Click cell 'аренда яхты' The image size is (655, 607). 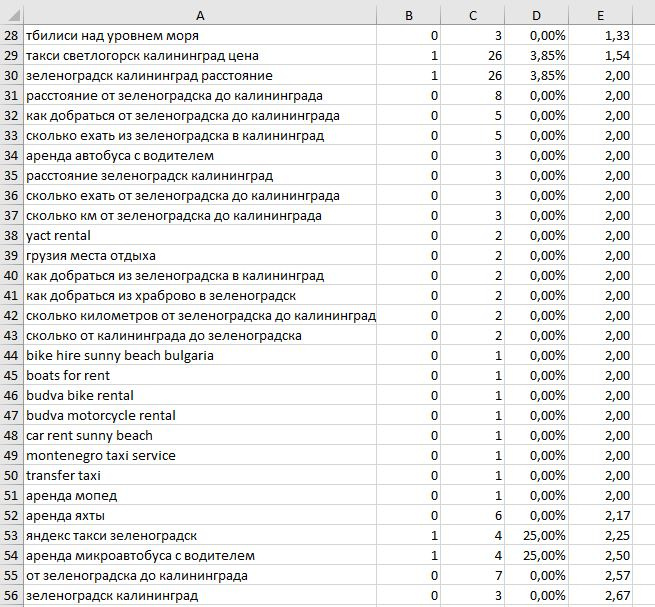coord(200,515)
